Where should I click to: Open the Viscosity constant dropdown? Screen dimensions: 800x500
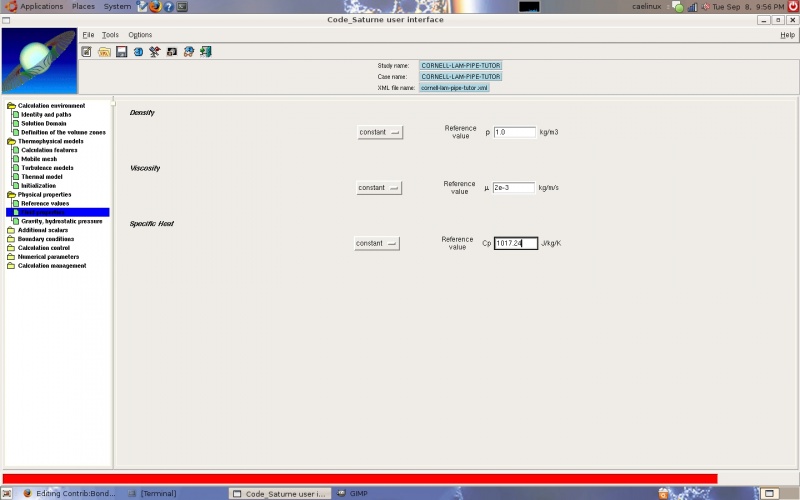click(x=379, y=187)
